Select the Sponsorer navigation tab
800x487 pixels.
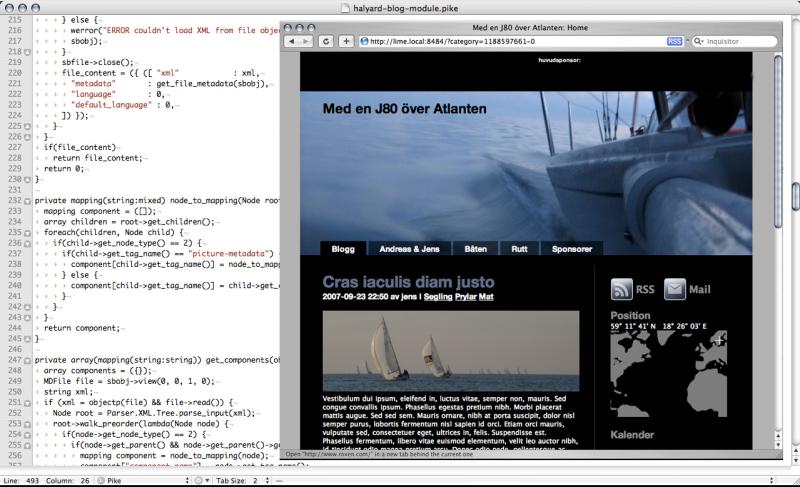pos(570,249)
